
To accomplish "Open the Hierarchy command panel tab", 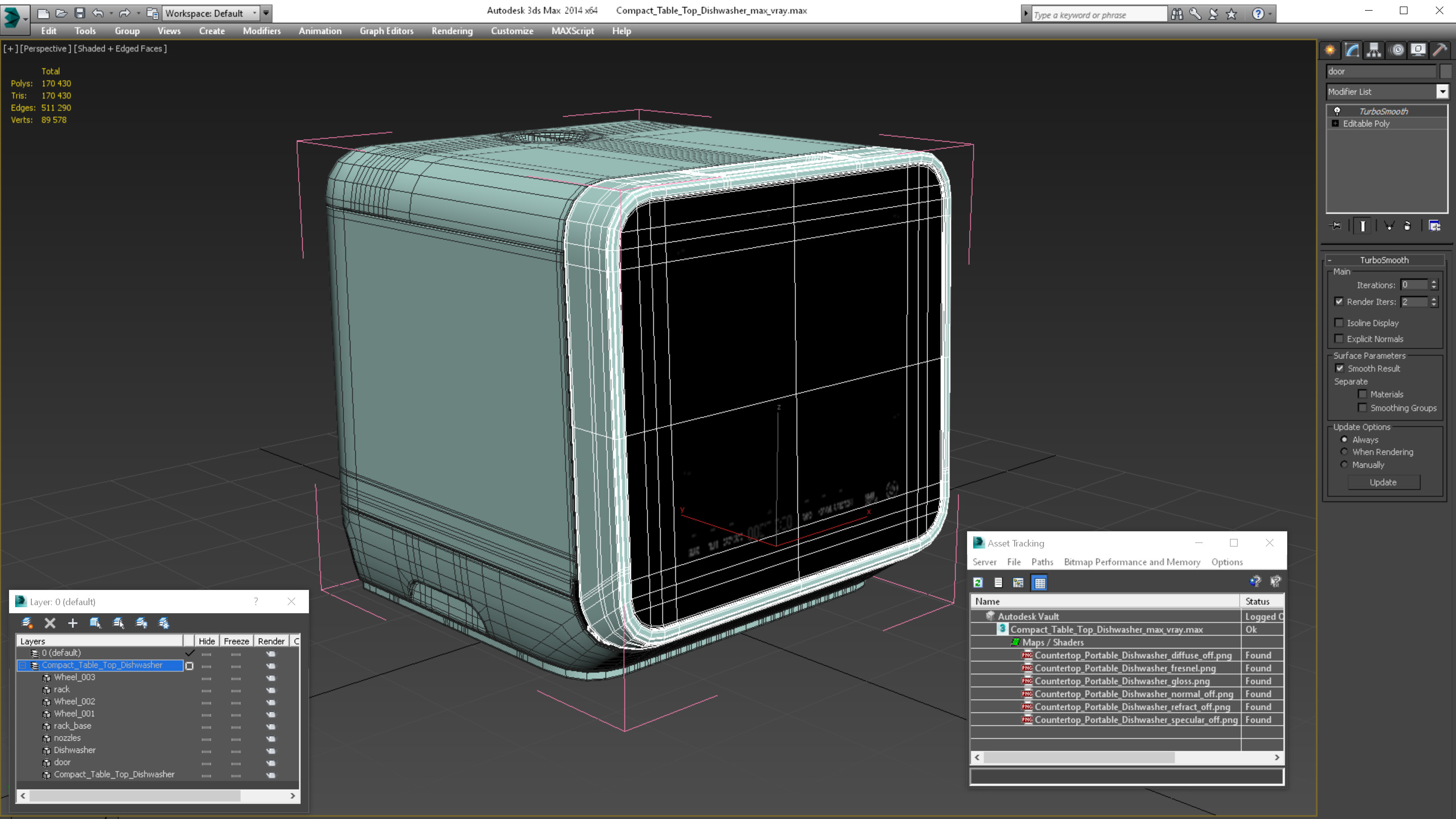I will pos(1374,51).
